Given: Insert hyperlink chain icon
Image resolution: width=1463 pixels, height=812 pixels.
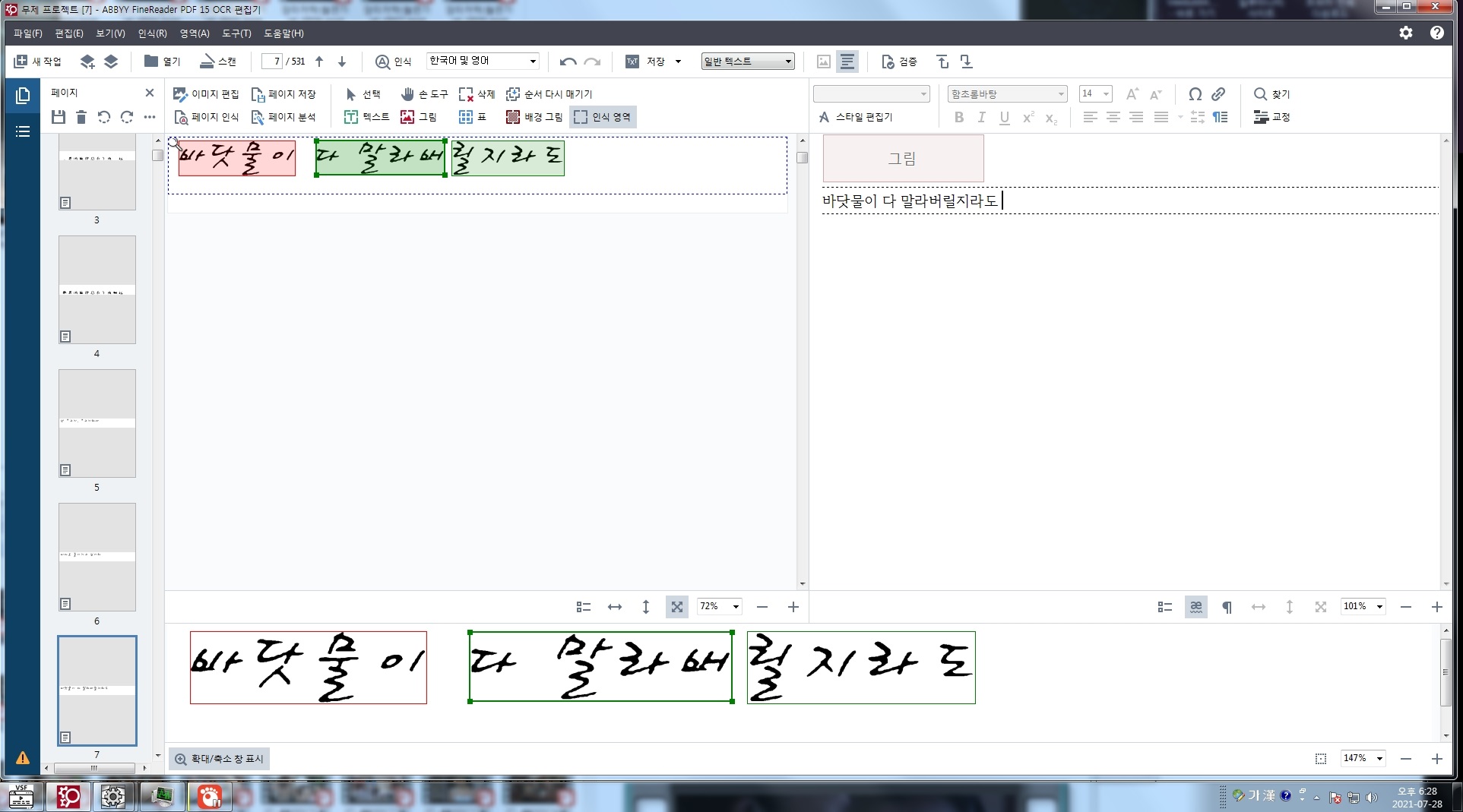Looking at the screenshot, I should [1218, 94].
